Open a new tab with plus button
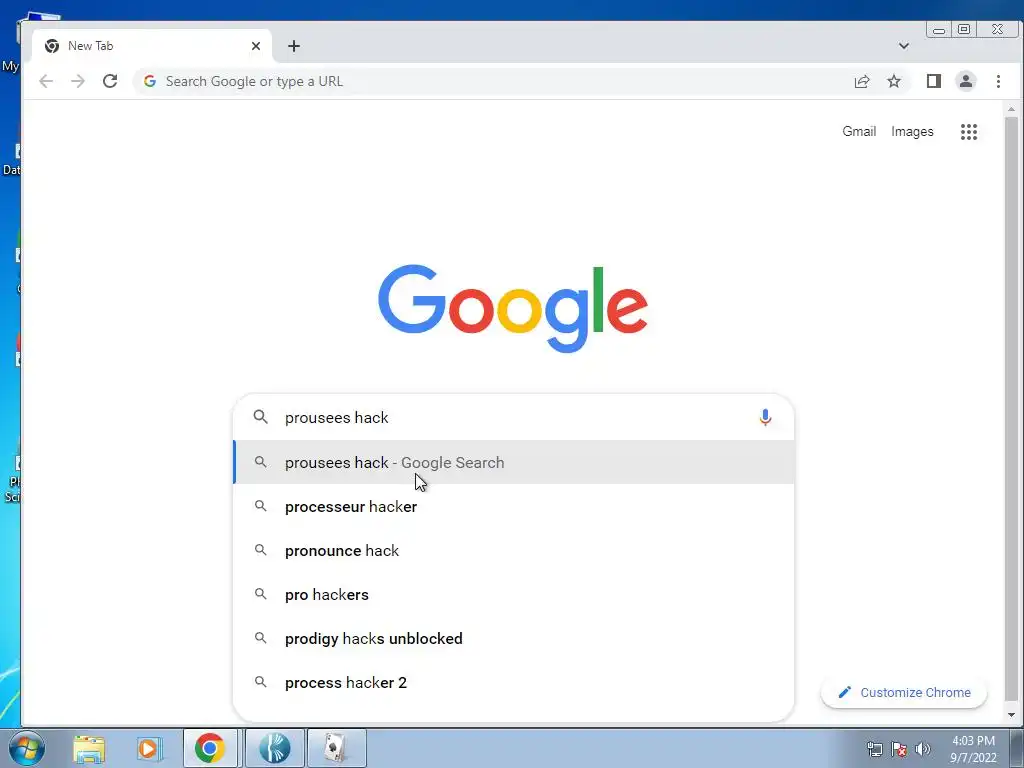This screenshot has width=1024, height=768. 294,46
